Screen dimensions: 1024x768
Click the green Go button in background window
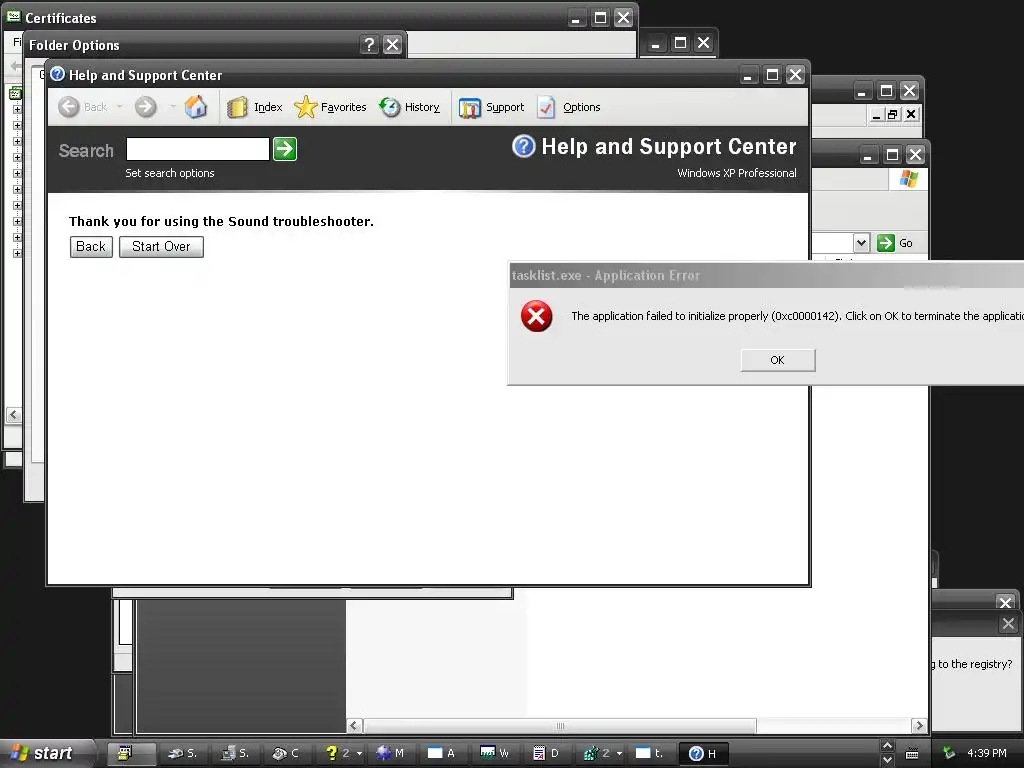click(895, 243)
